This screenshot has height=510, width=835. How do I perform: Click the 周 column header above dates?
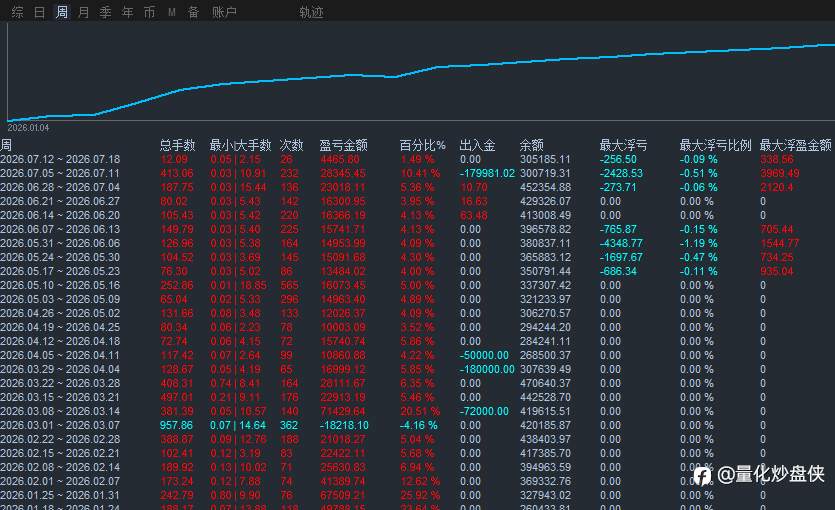[x=6, y=145]
